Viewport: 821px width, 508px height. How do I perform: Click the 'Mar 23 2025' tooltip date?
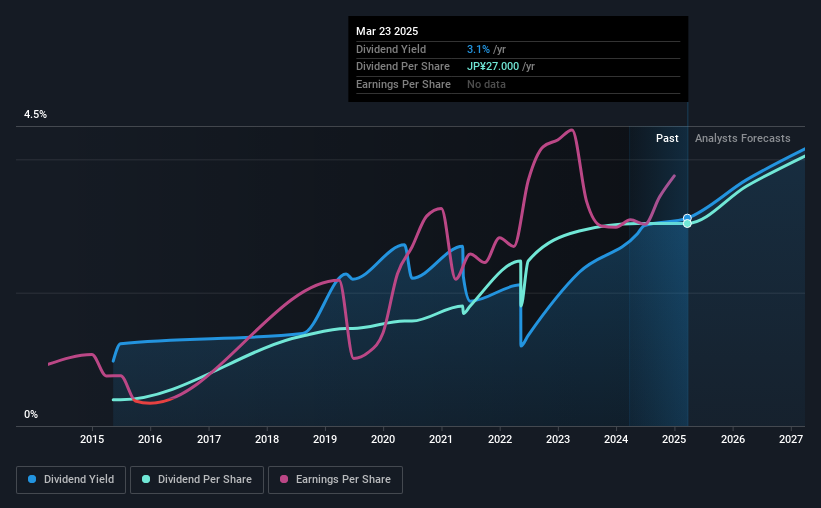[387, 31]
